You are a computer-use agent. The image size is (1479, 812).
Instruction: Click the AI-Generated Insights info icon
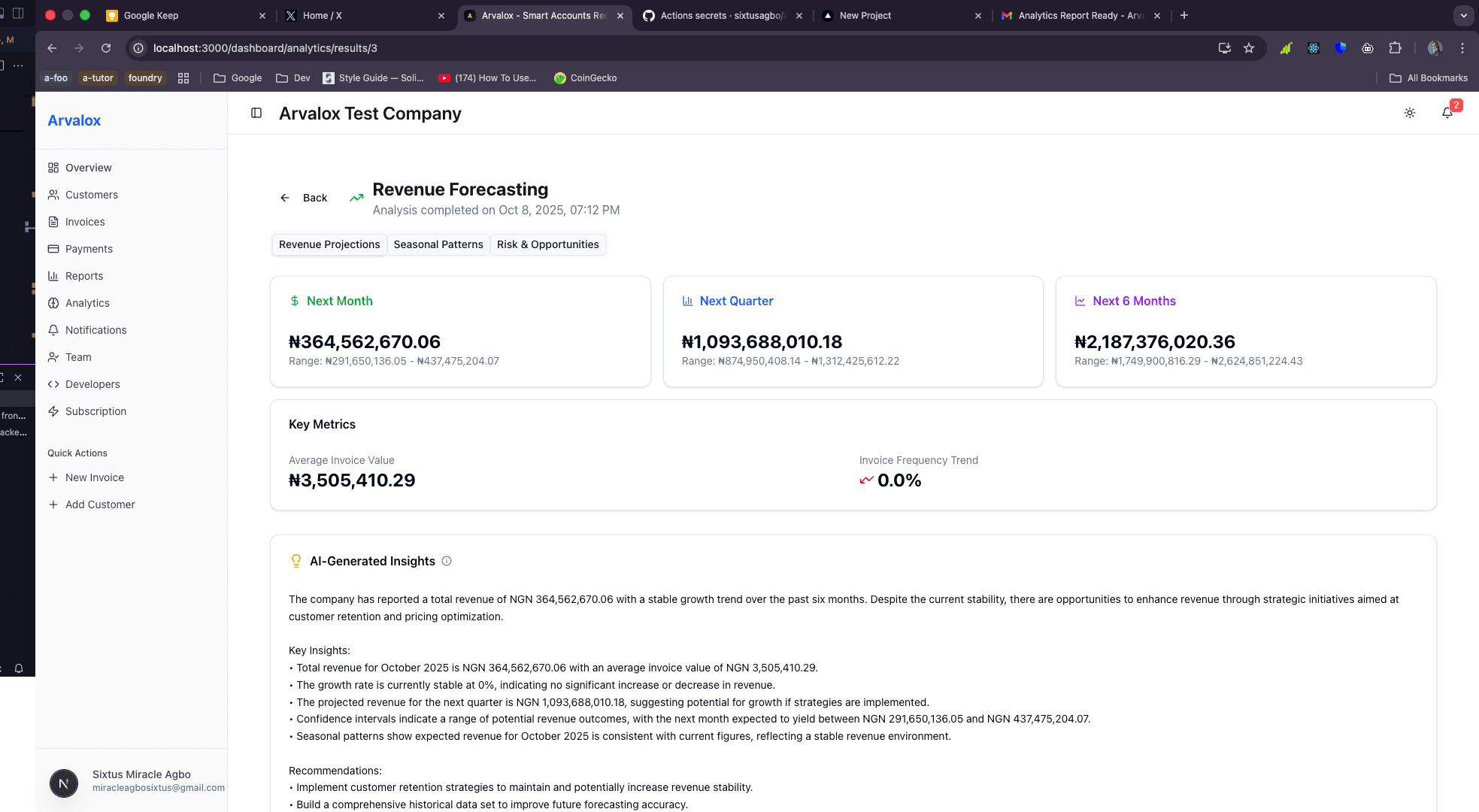coord(447,561)
